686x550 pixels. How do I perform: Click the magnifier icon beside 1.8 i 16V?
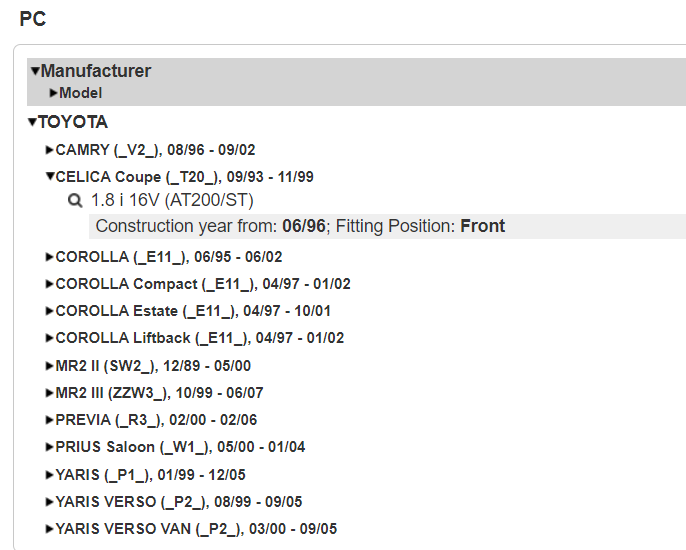75,201
